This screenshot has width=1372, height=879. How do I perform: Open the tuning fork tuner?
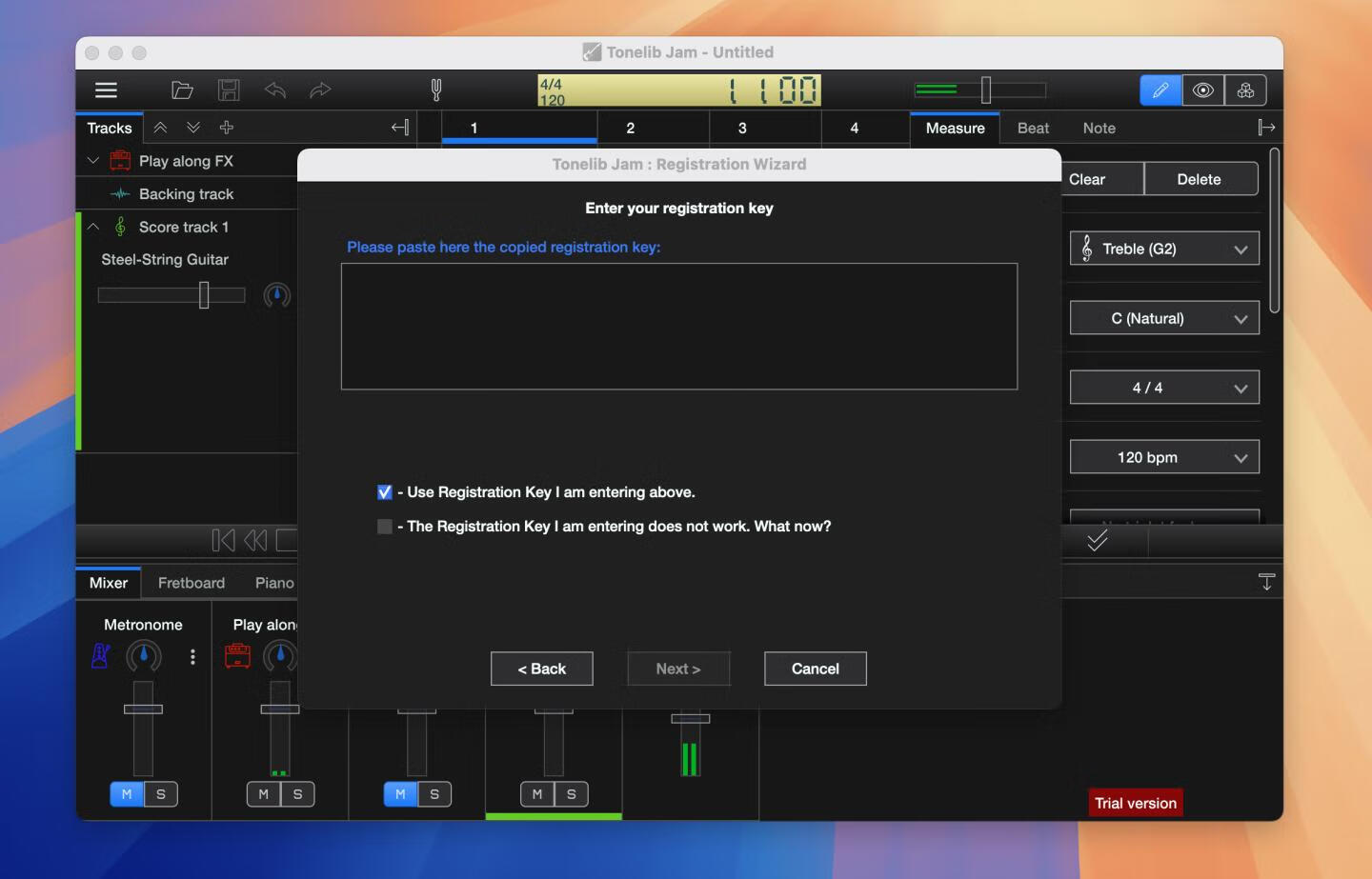436,90
